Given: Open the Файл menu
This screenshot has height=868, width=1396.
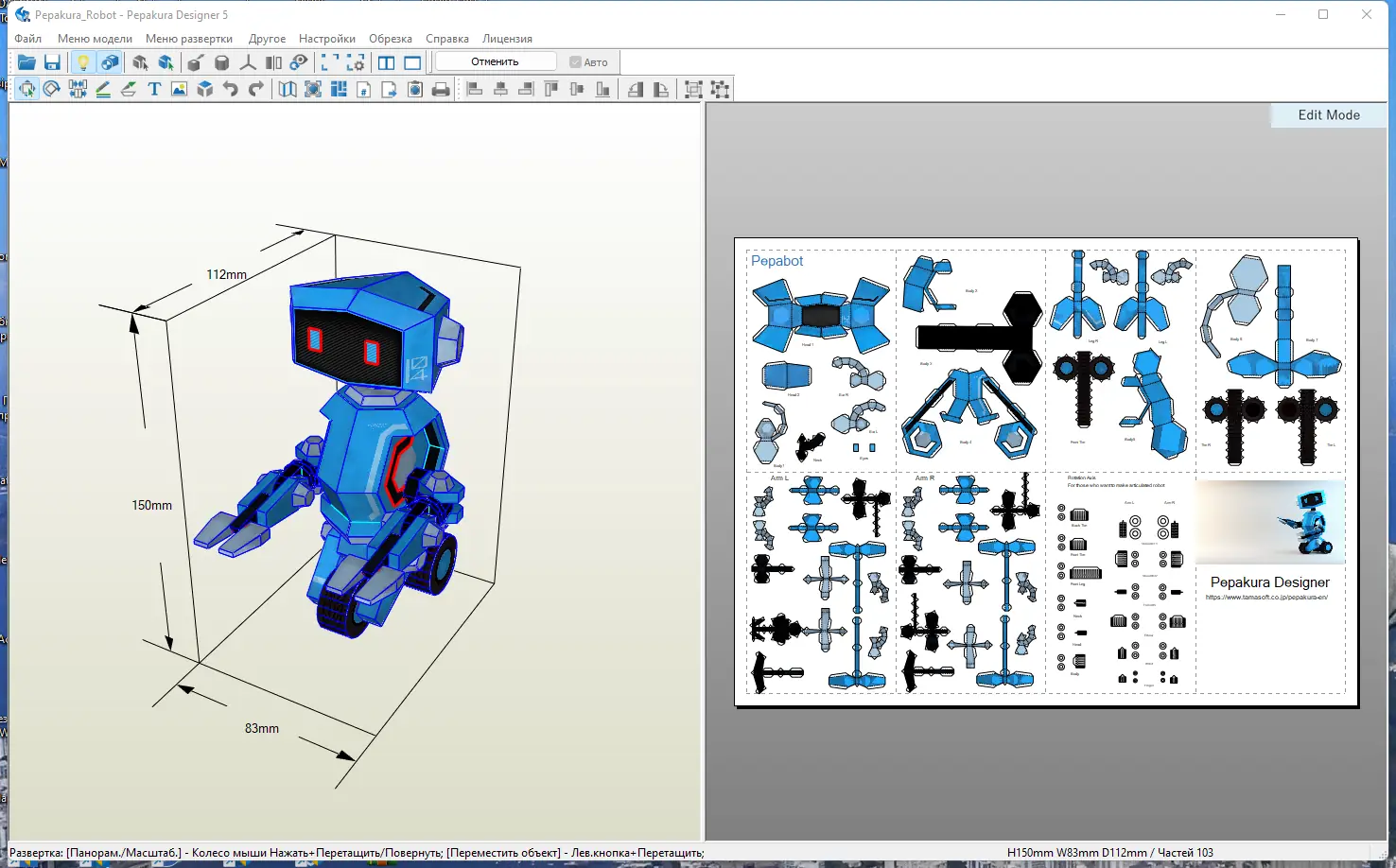Looking at the screenshot, I should [x=28, y=39].
